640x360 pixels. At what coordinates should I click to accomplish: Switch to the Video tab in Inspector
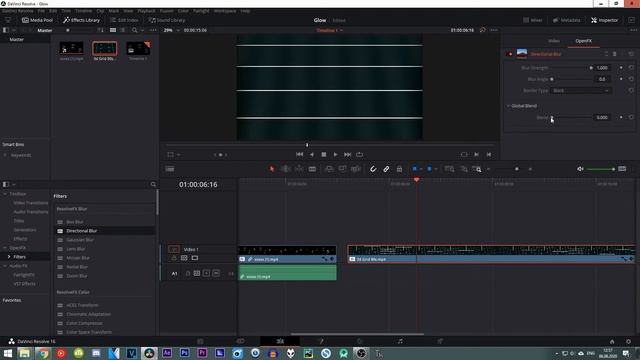click(x=554, y=41)
